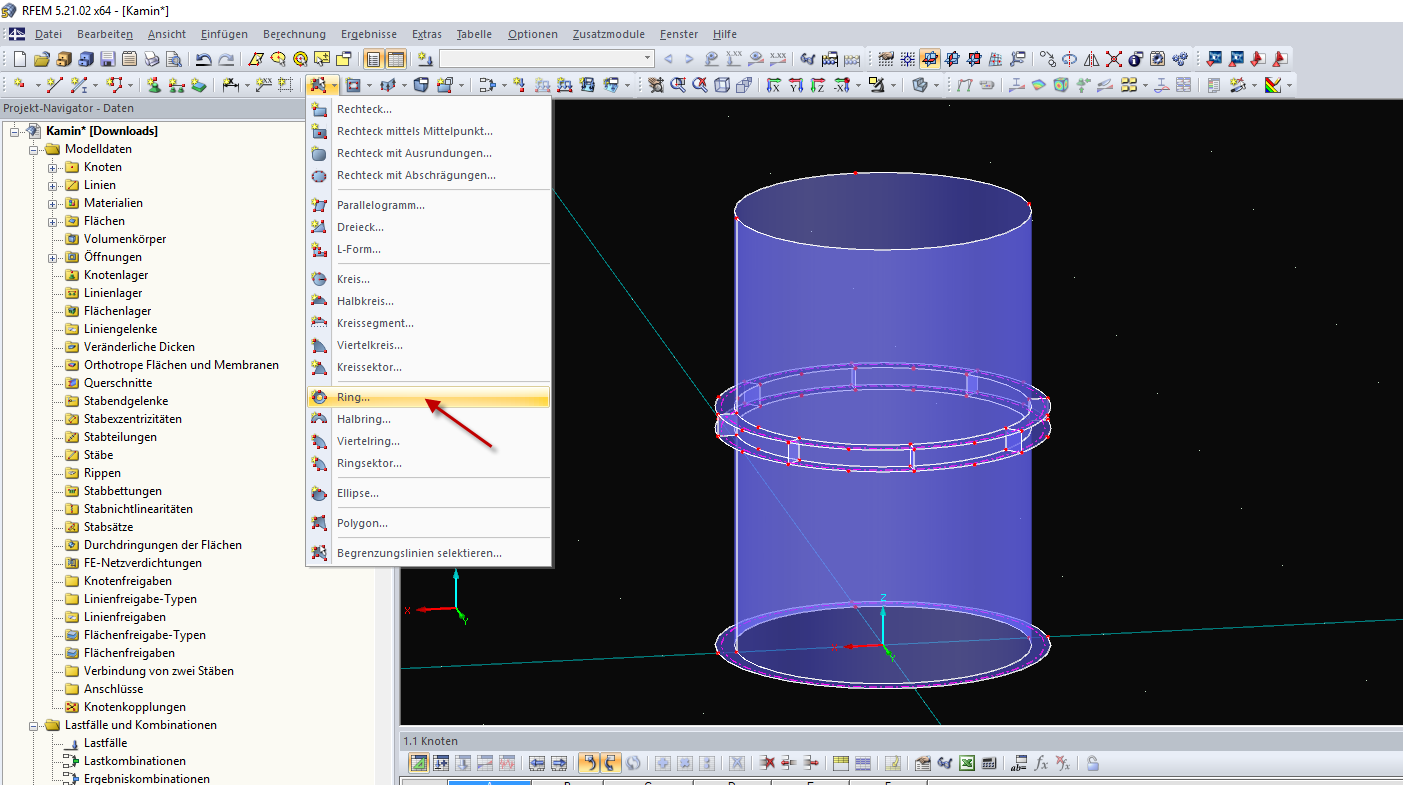
Task: Open an existing project with the folder icon
Action: click(43, 59)
